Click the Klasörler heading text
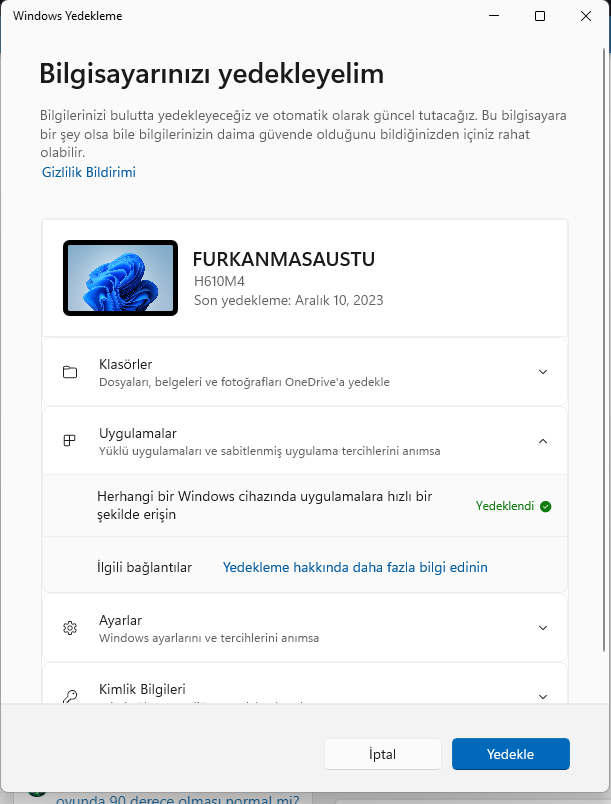 click(x=126, y=364)
